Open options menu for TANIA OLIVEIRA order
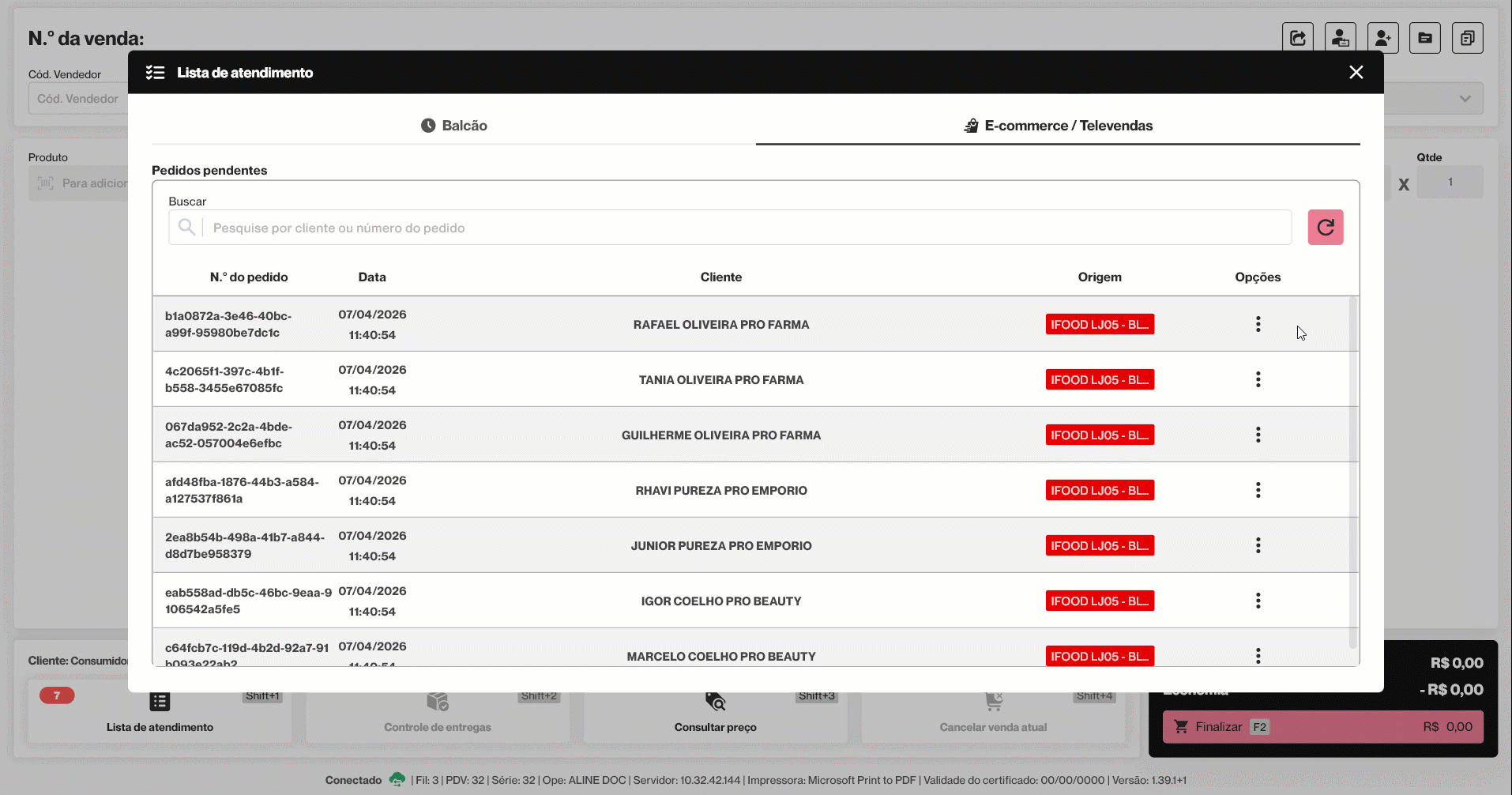Image resolution: width=1512 pixels, height=795 pixels. [x=1258, y=379]
